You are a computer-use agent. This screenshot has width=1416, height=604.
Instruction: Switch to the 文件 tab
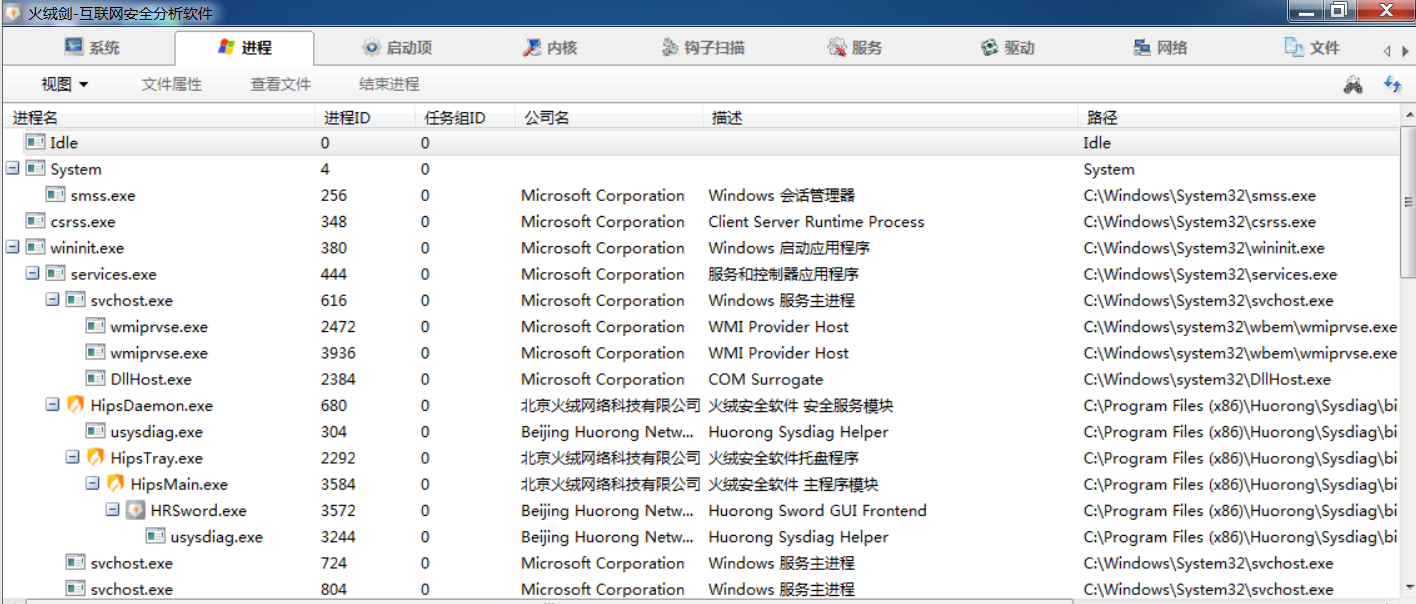(1312, 47)
